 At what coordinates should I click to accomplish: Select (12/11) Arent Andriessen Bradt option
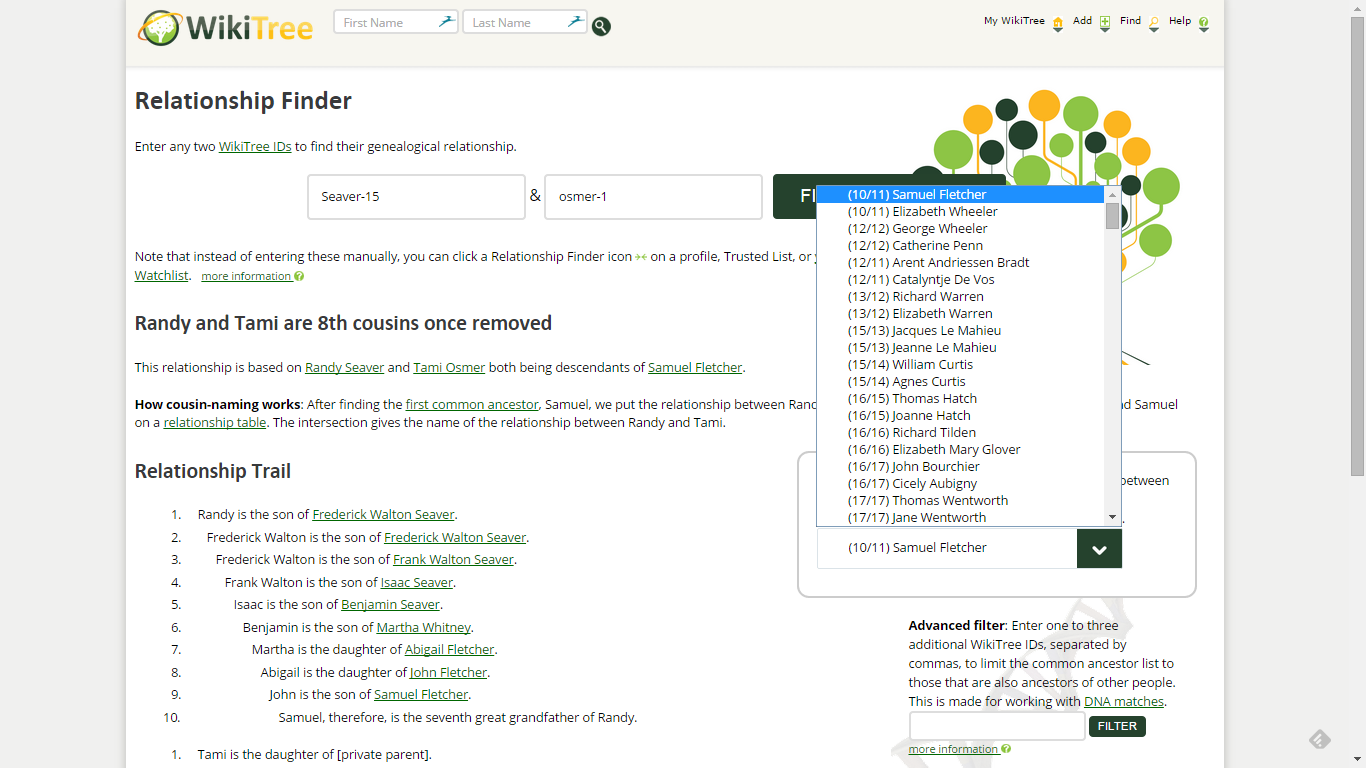pos(961,262)
